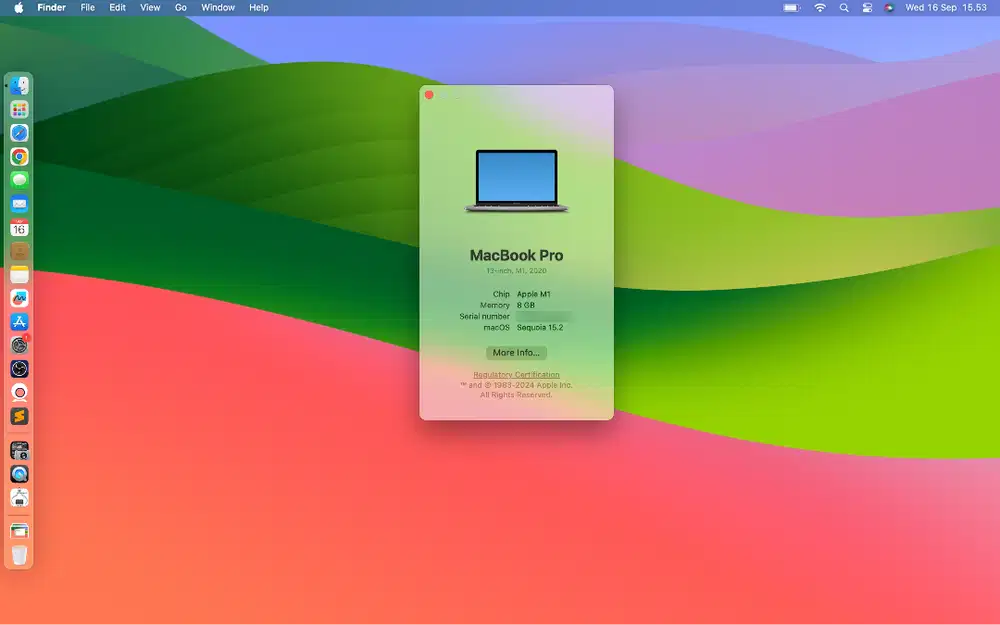Launch Sublime Text from the Dock
This screenshot has width=1000, height=625.
click(x=19, y=416)
